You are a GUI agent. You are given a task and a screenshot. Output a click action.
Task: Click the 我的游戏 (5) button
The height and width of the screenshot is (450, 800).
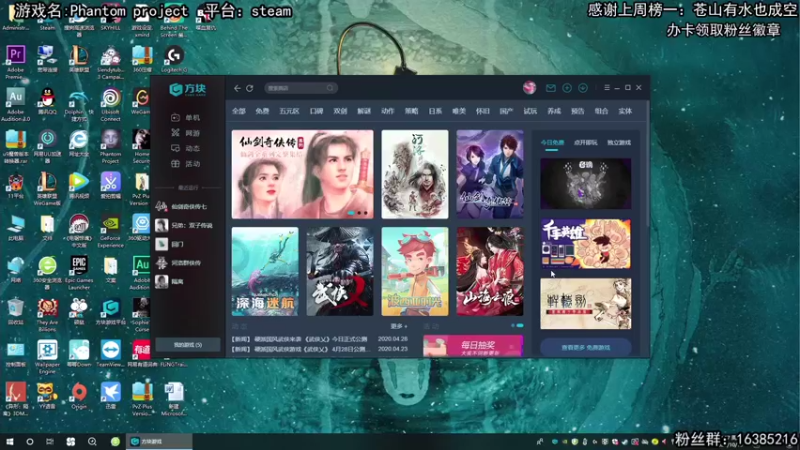(x=187, y=345)
